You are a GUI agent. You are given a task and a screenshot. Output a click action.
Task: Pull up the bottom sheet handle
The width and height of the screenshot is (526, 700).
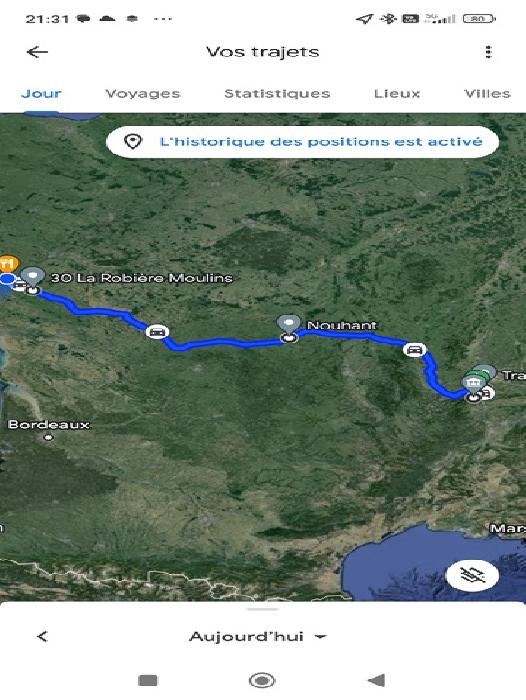[263, 609]
